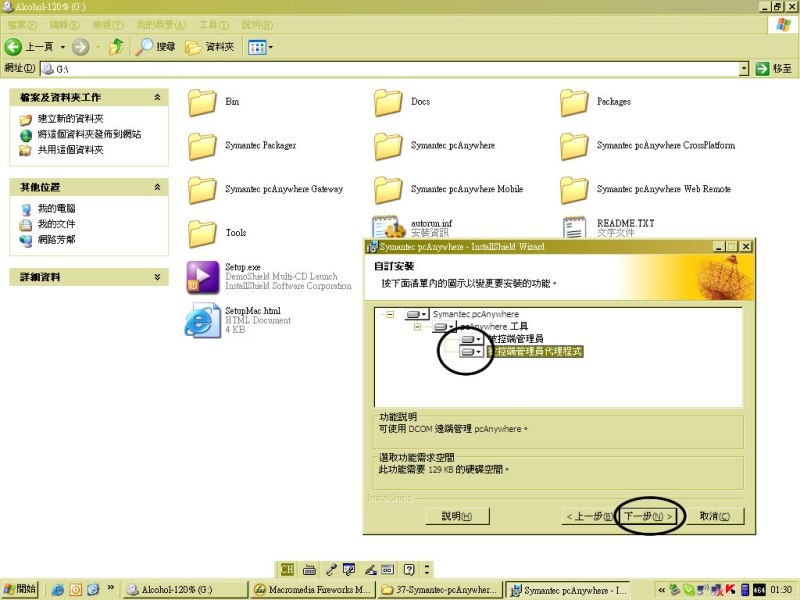
Task: Open 我的電腦 from Other Places
Action: coord(57,208)
